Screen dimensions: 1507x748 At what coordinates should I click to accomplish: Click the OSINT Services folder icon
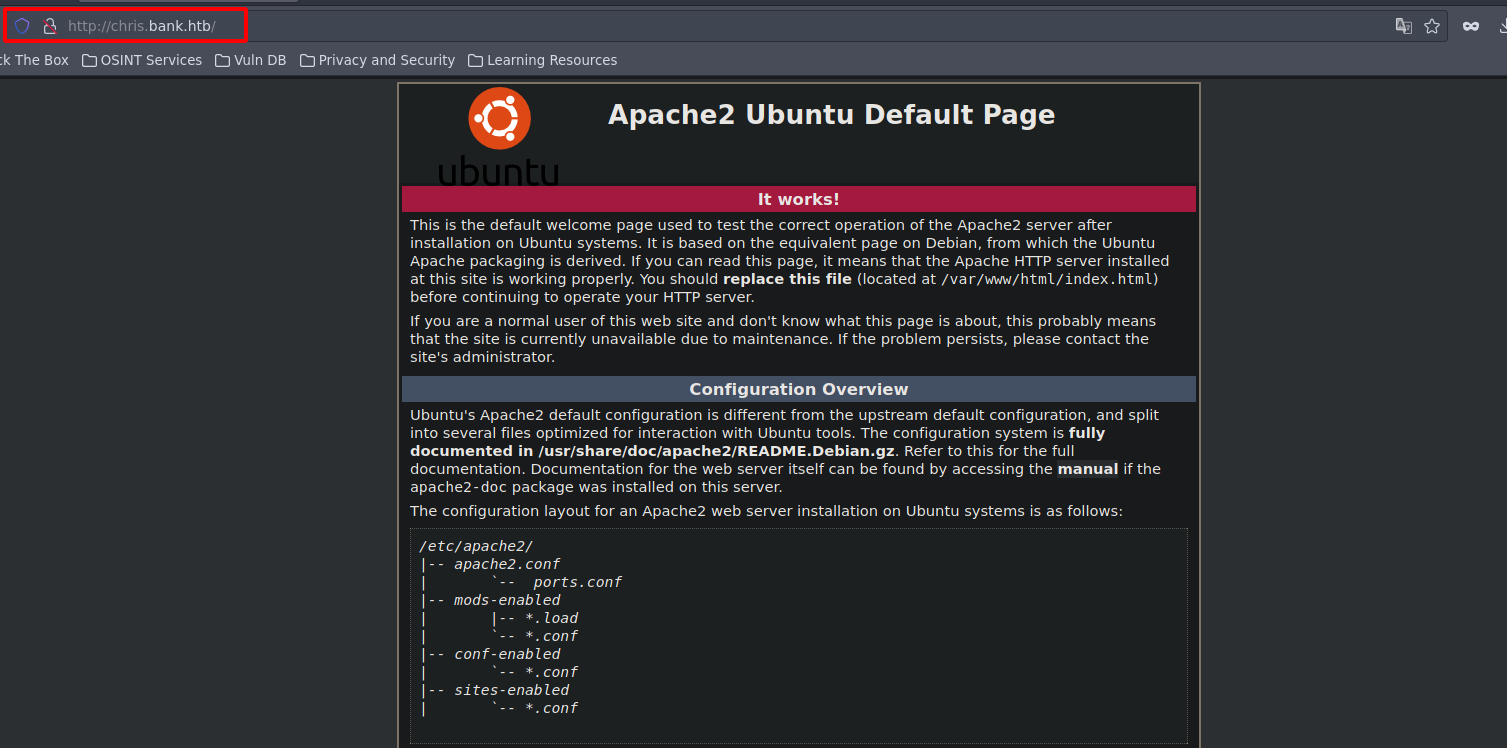[90, 60]
